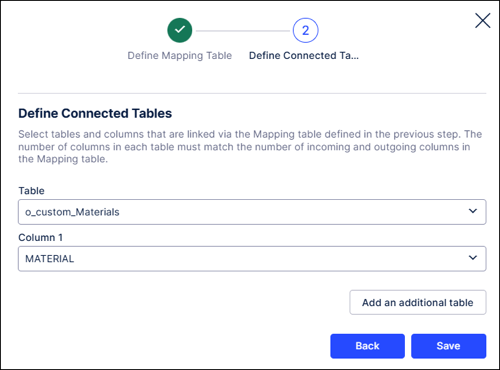Save the connected tables configuration

click(448, 346)
